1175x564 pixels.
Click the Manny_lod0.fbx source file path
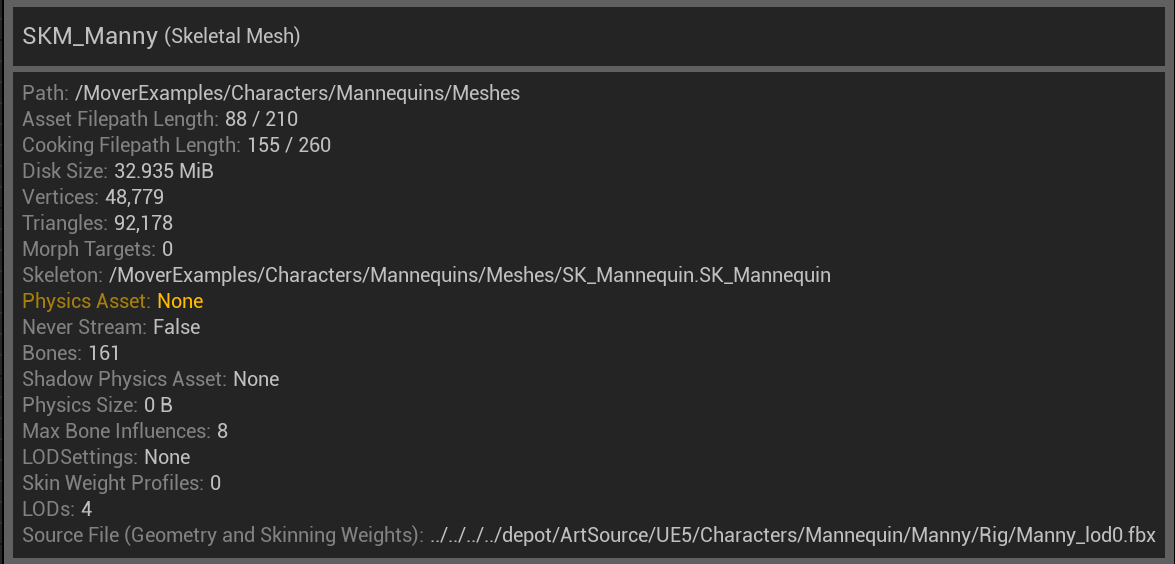coord(793,536)
